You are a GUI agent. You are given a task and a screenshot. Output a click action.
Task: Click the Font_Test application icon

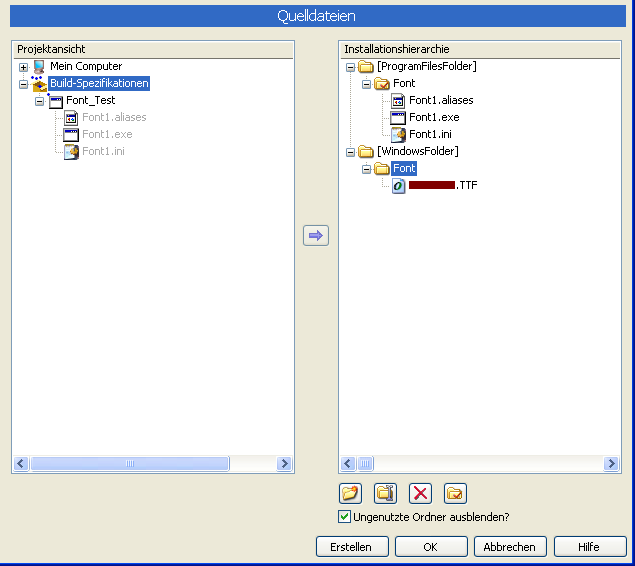[55, 101]
